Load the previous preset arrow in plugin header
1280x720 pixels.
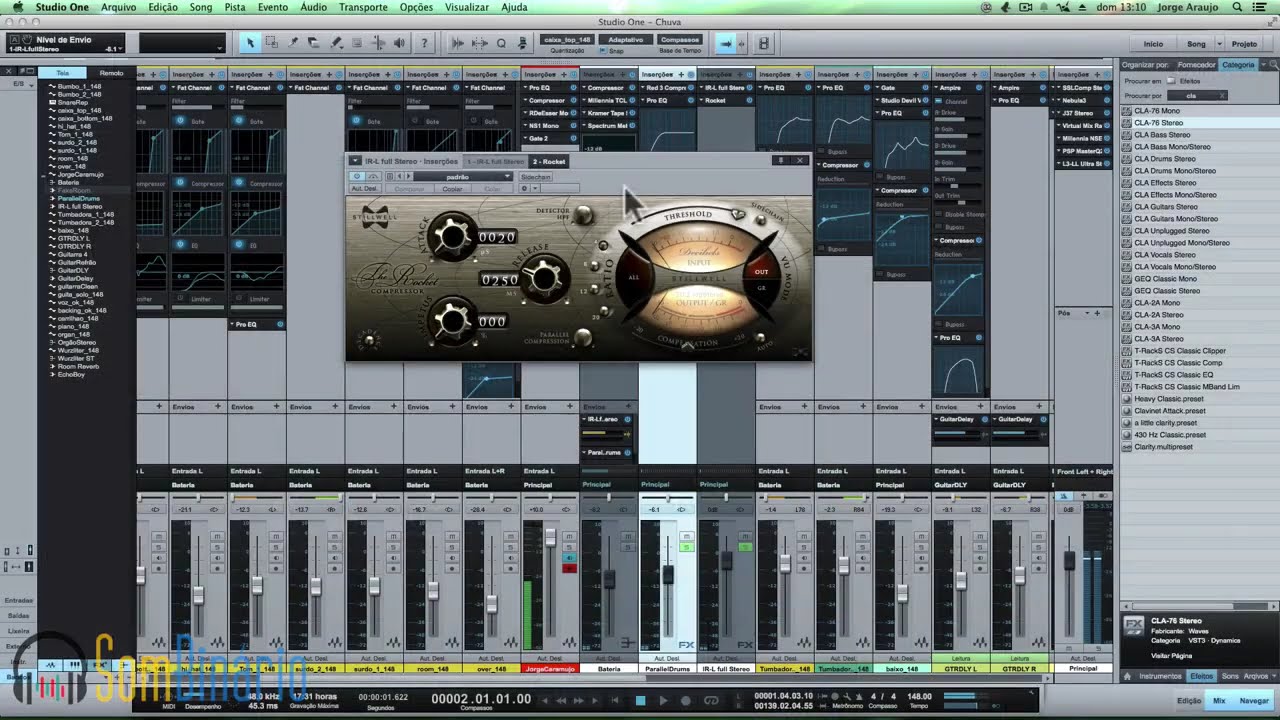[x=398, y=177]
